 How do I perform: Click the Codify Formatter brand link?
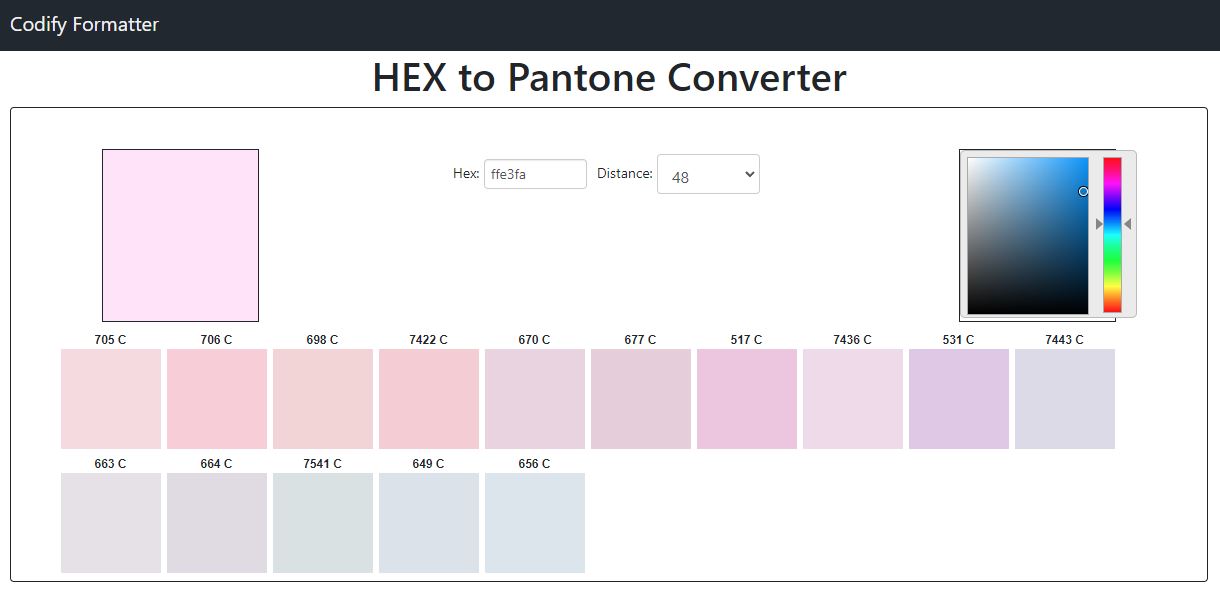coord(84,24)
